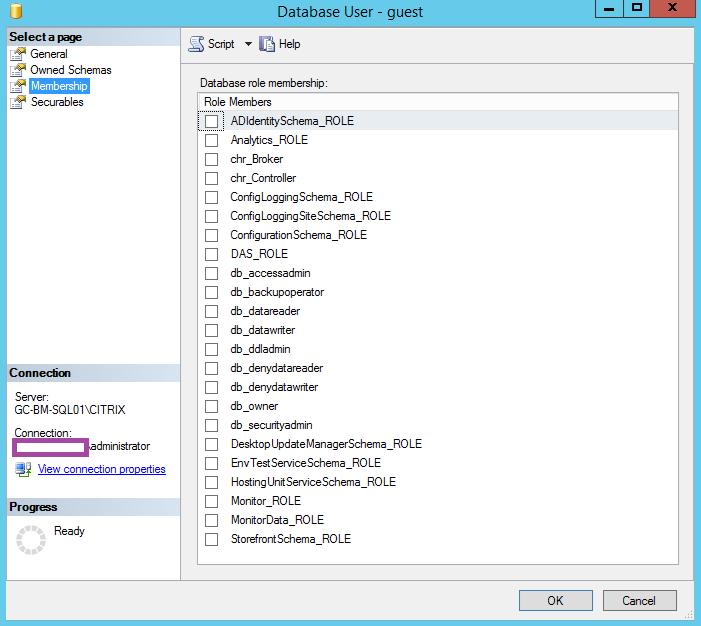Check the db_backupoperator checkbox
Screen dimensions: 701x626
click(x=211, y=292)
